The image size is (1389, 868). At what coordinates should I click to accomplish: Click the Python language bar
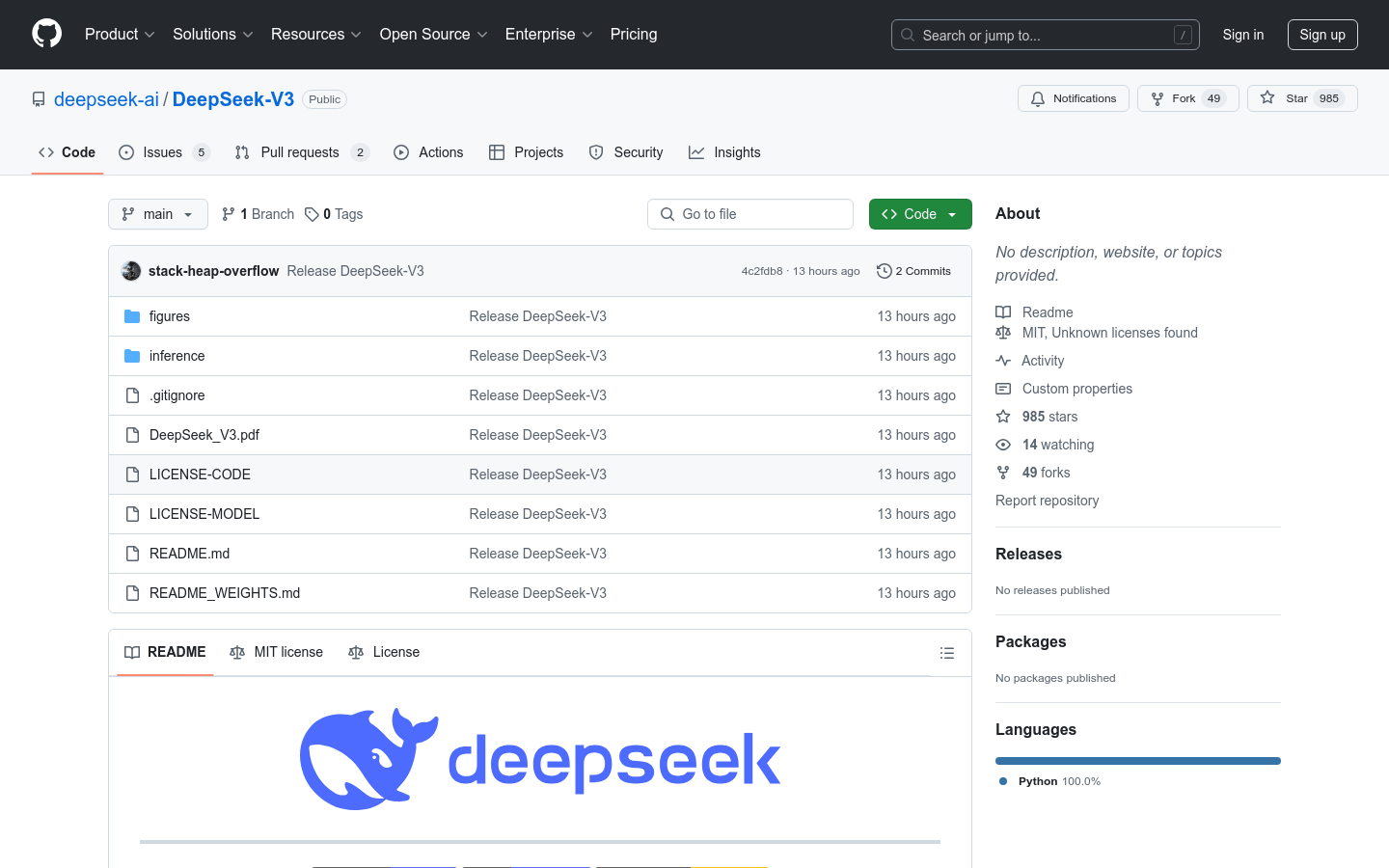[x=1138, y=761]
